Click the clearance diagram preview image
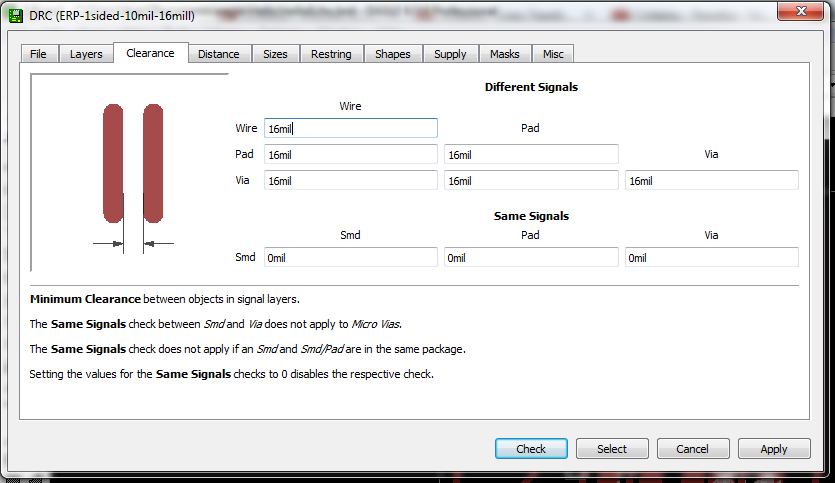Viewport: 835px width, 483px height. [130, 172]
